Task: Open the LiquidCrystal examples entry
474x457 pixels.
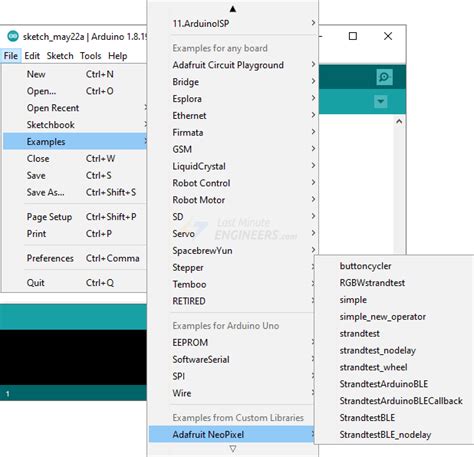Action: pos(233,166)
